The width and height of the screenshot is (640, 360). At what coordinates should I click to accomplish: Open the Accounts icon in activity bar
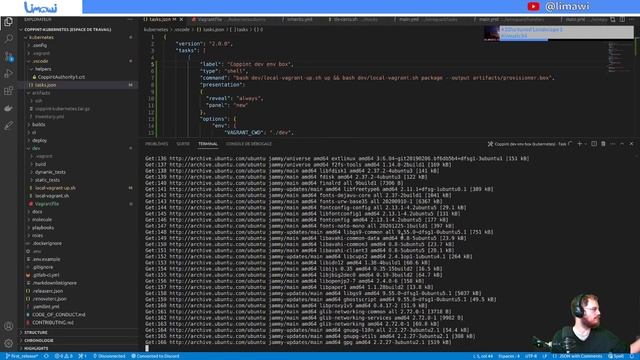(x=8, y=326)
